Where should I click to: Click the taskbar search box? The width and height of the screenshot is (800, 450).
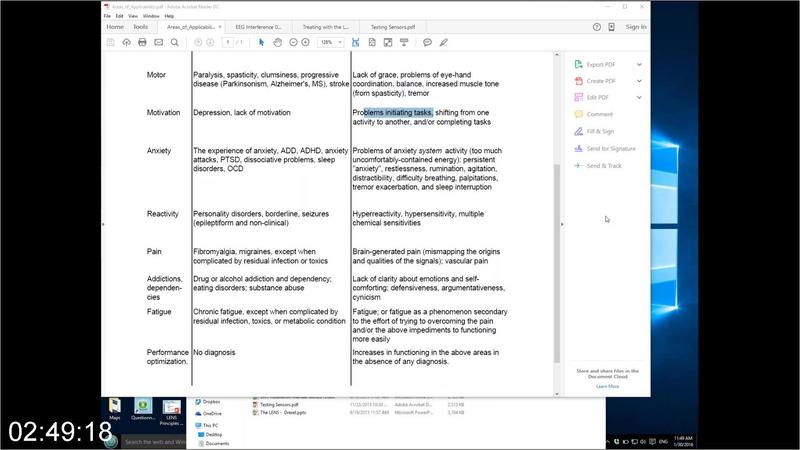154,442
